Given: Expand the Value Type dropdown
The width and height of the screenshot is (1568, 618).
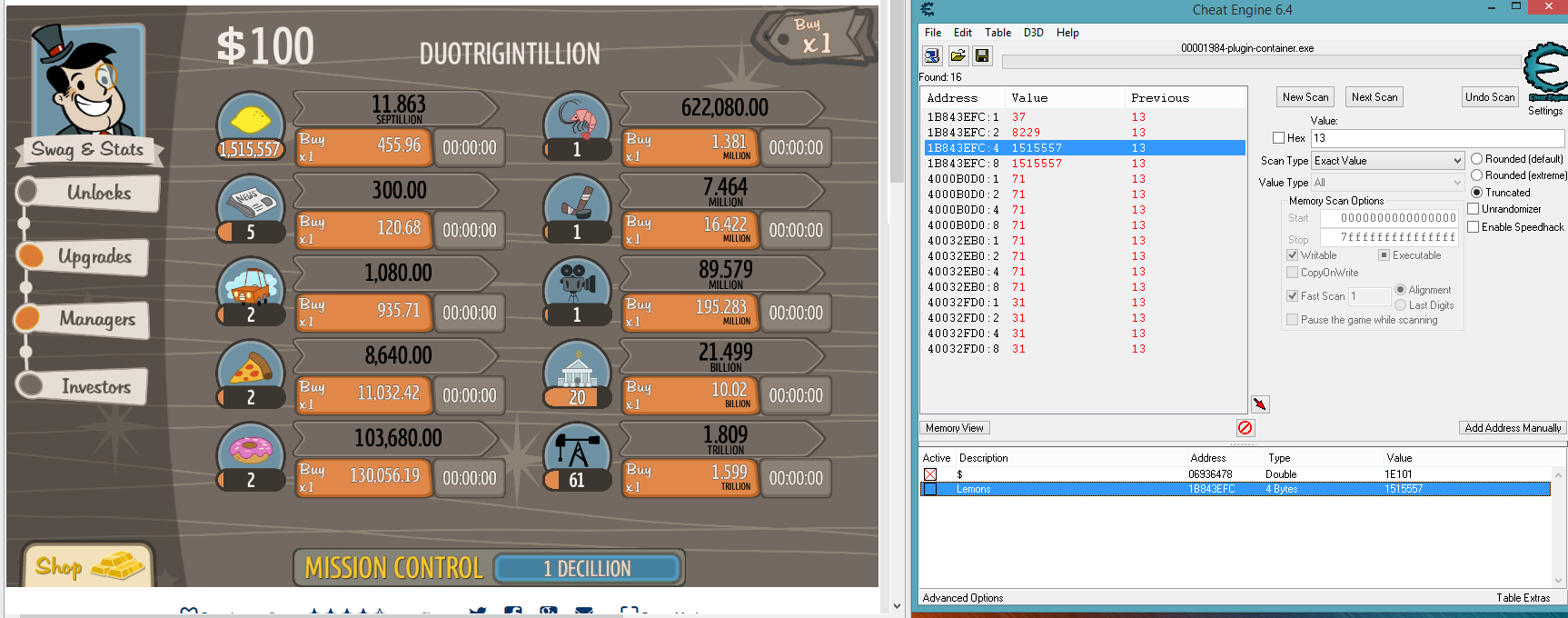Looking at the screenshot, I should (x=1387, y=183).
